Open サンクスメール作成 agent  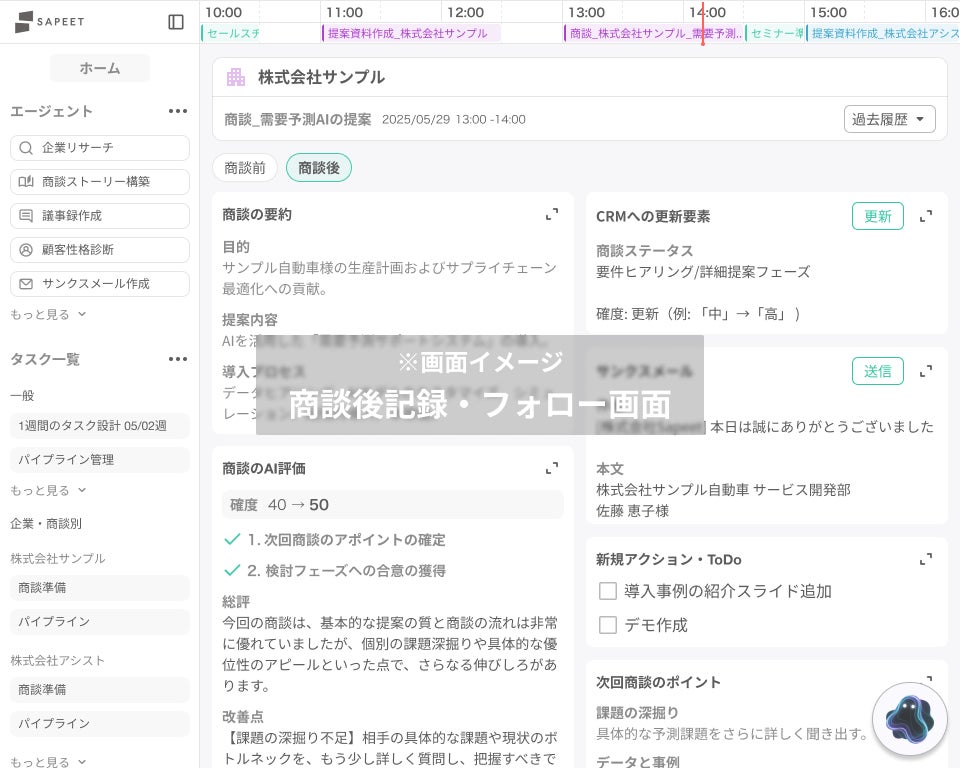pos(100,284)
